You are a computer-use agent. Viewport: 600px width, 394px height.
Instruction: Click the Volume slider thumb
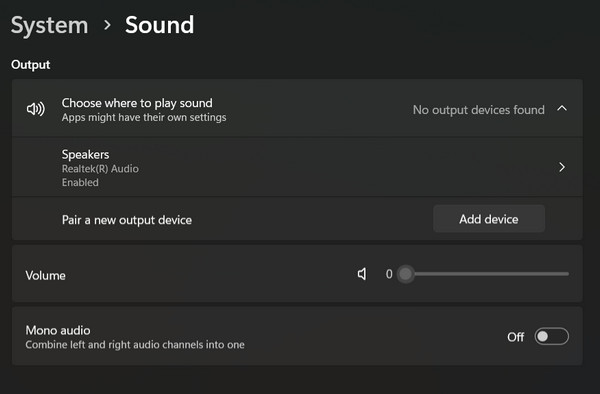tap(406, 274)
